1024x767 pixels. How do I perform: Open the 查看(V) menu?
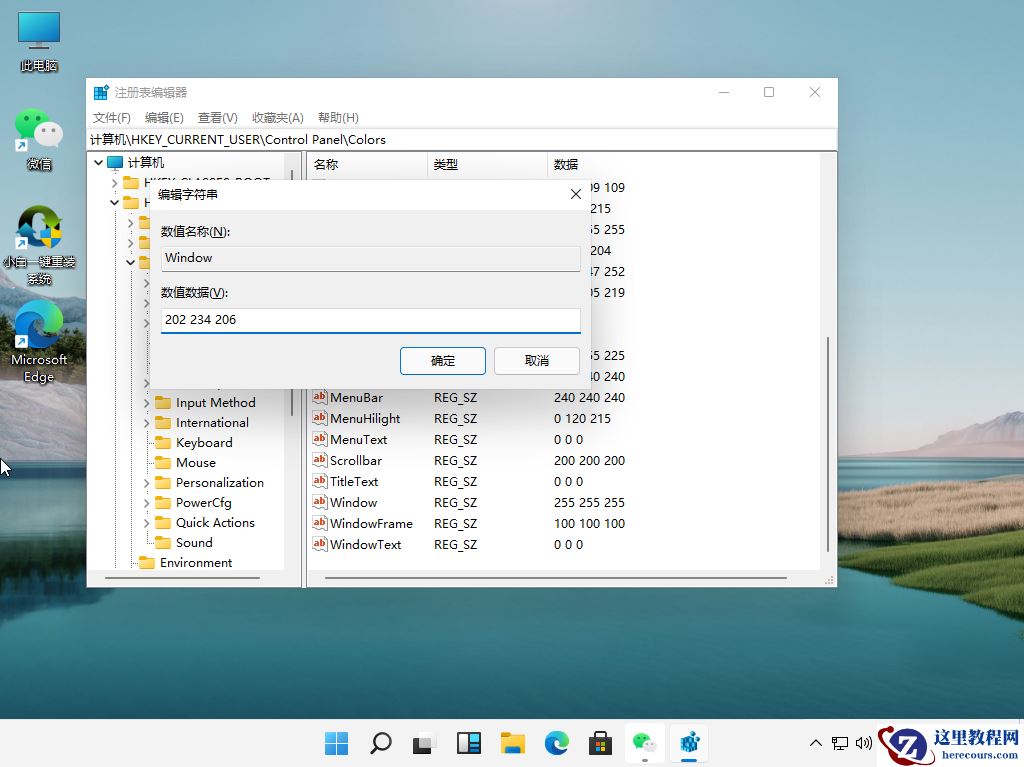pyautogui.click(x=217, y=117)
